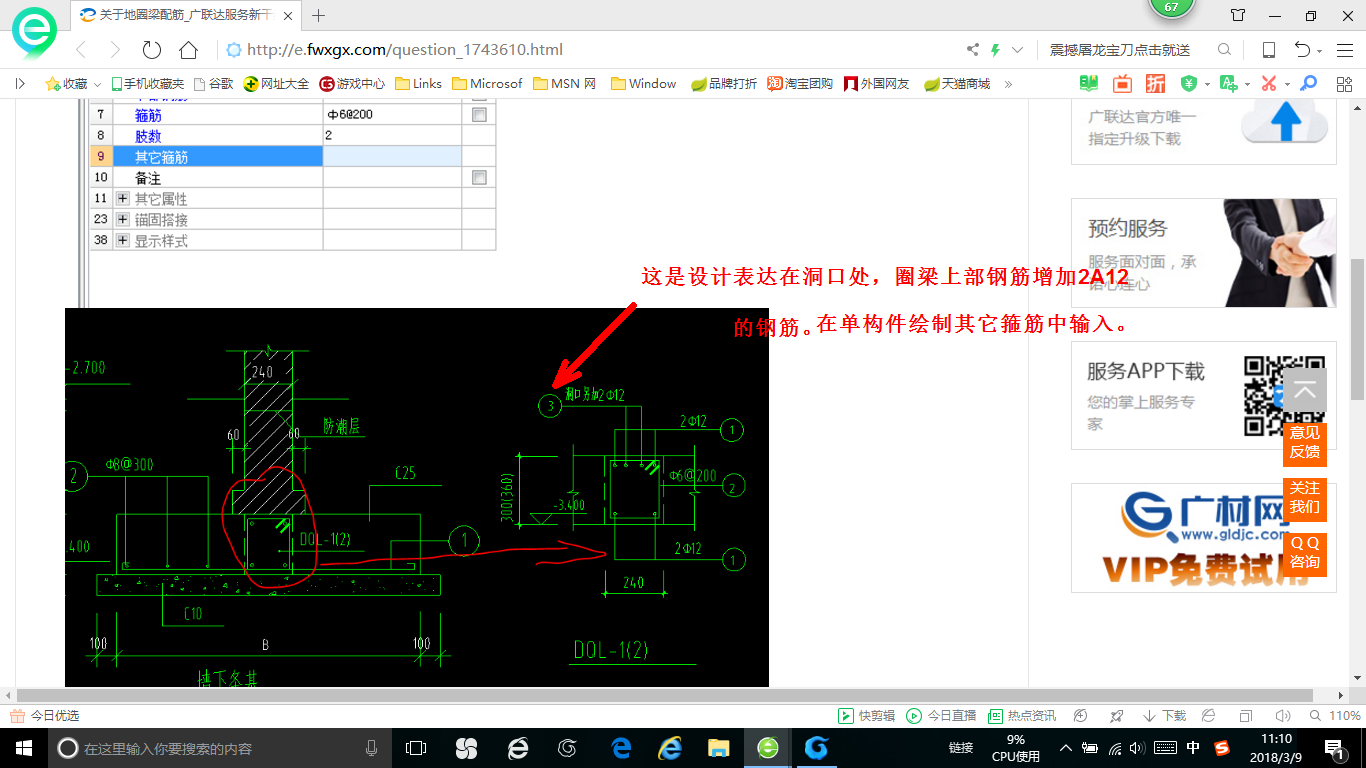The height and width of the screenshot is (768, 1366).
Task: Click the browser forward arrow
Action: (x=115, y=50)
